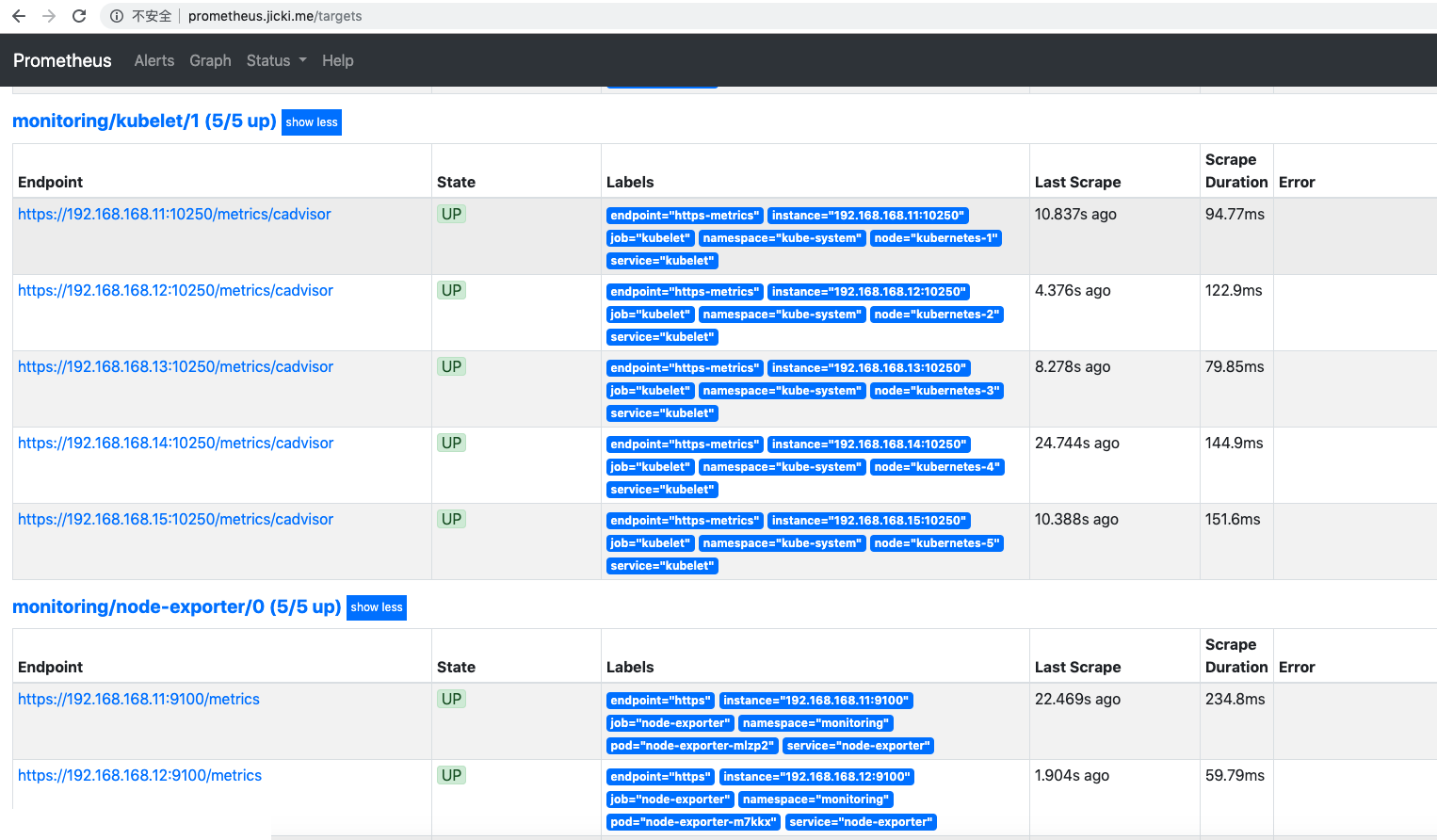Open the Status dropdown menu

276,60
